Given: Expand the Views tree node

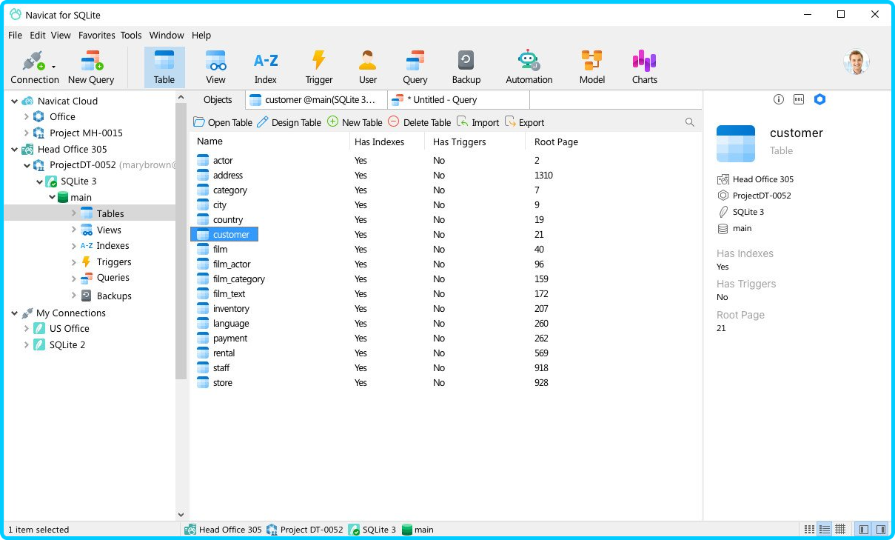Looking at the screenshot, I should point(74,230).
